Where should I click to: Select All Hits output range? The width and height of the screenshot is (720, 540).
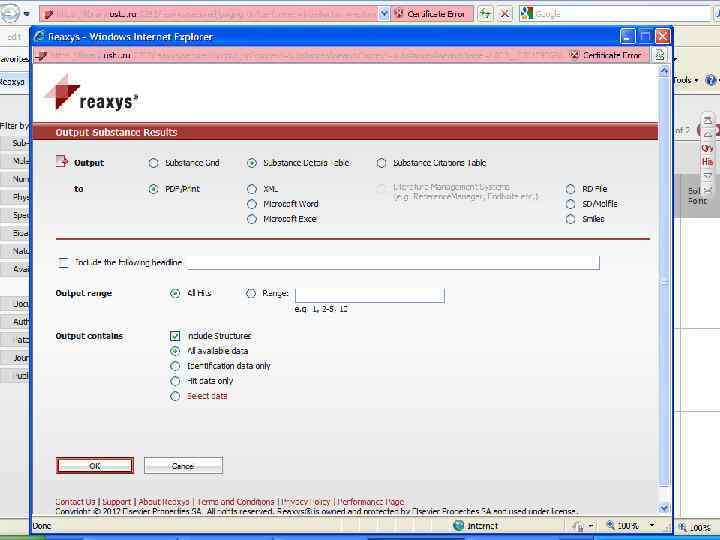[x=175, y=293]
